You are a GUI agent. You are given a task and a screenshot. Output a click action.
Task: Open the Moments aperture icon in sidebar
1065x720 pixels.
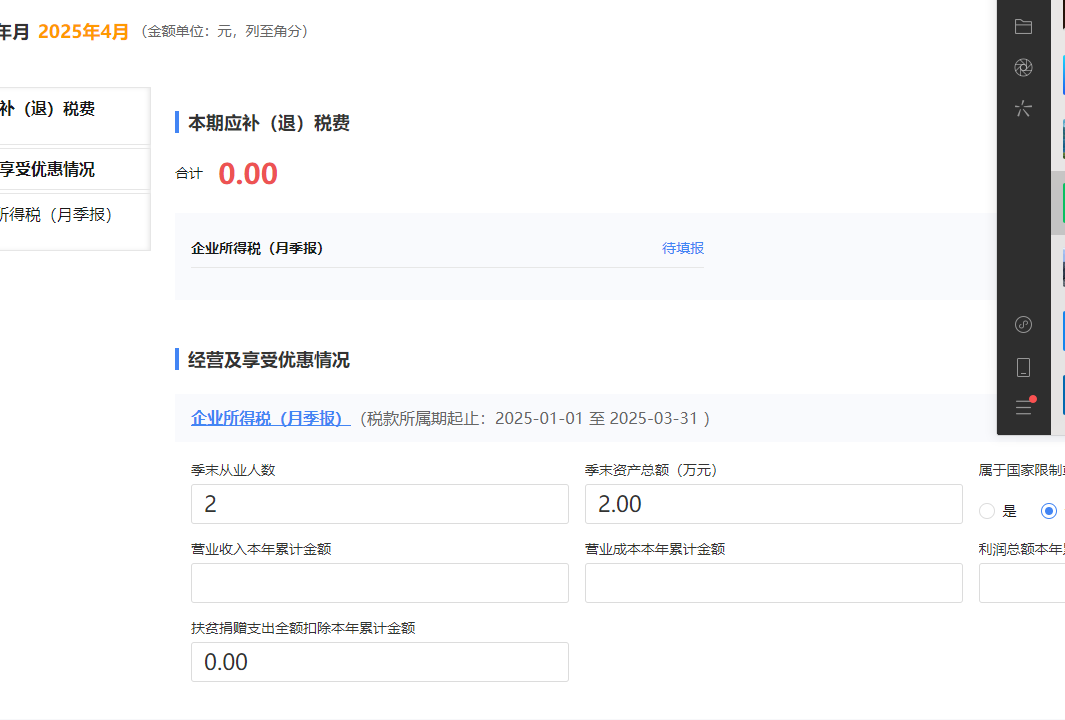click(1023, 67)
